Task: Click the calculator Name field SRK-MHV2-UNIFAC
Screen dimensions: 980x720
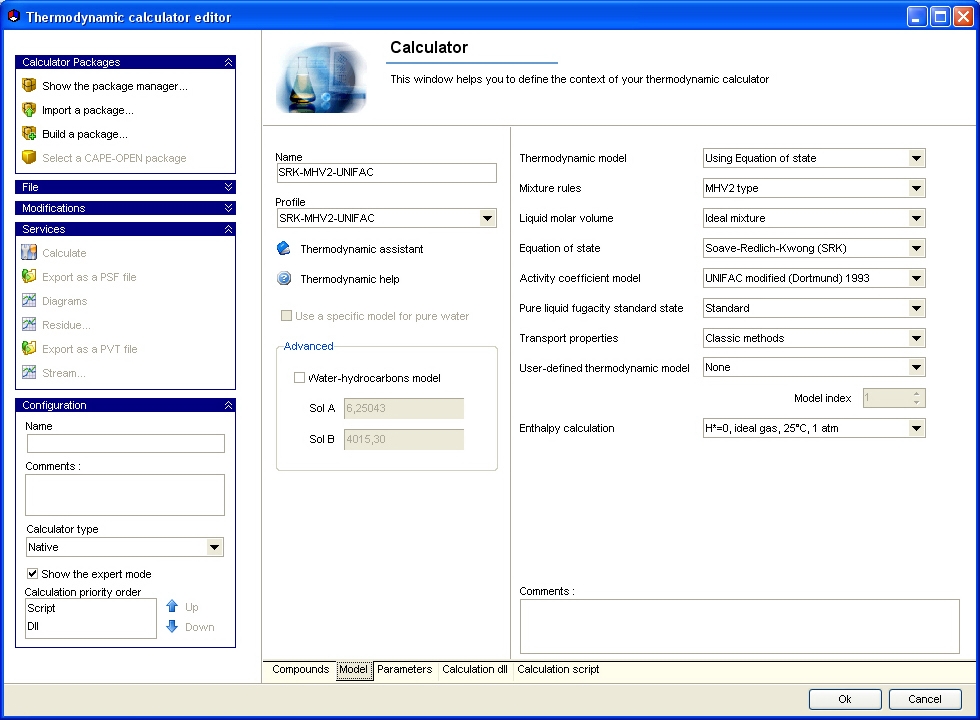Action: (x=386, y=172)
